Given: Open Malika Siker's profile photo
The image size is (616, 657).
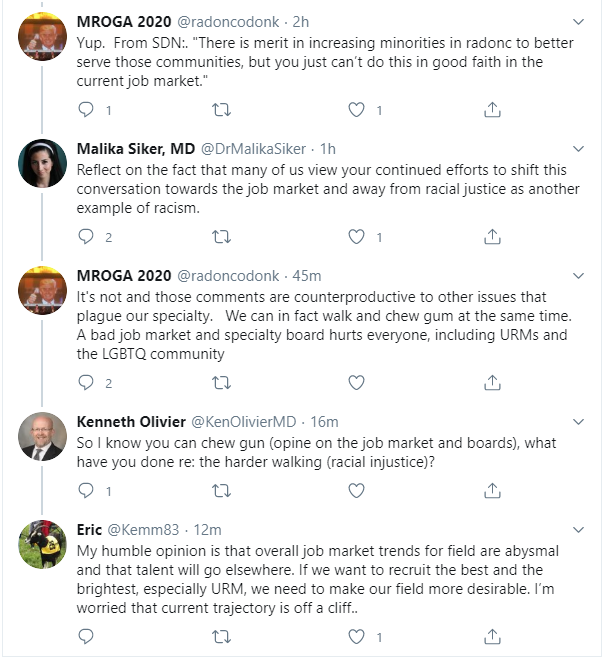Looking at the screenshot, I should pyautogui.click(x=43, y=164).
